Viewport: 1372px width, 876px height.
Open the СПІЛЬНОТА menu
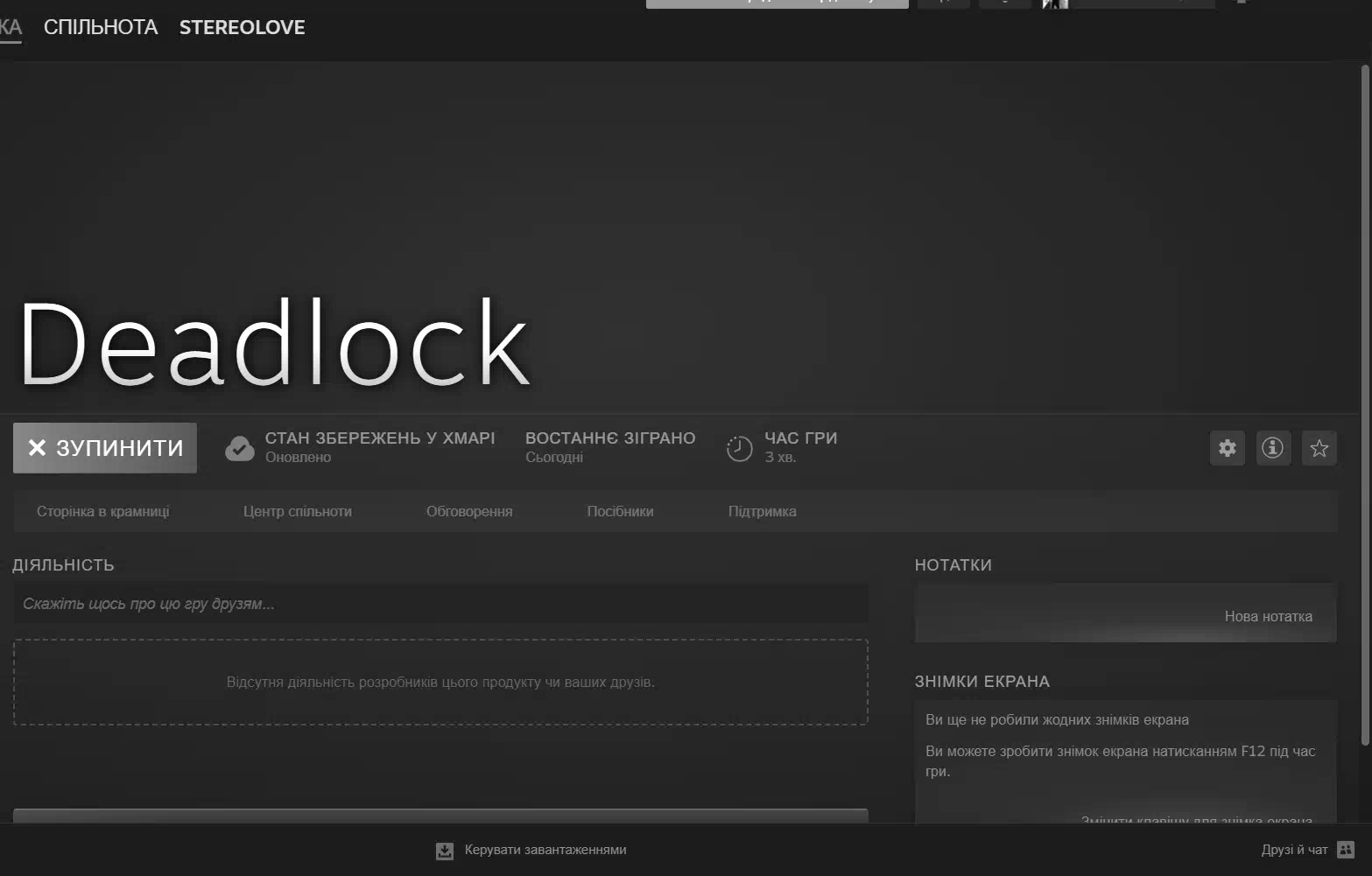point(101,27)
